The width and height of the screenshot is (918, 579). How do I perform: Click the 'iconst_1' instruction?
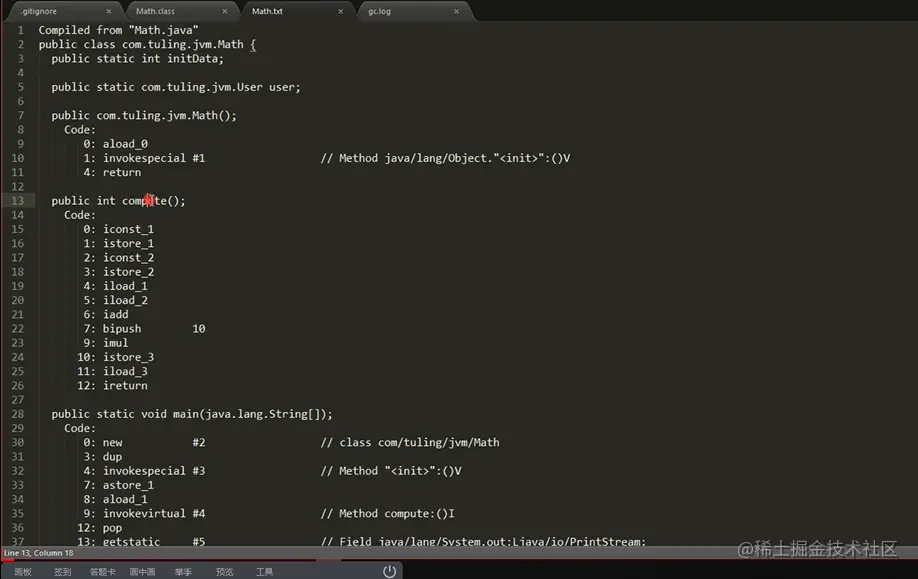coord(128,229)
